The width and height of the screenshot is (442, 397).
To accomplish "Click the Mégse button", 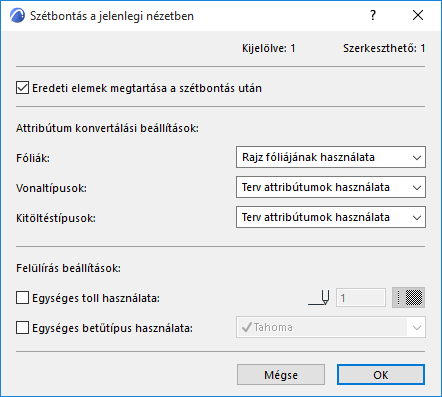I will coord(281,375).
